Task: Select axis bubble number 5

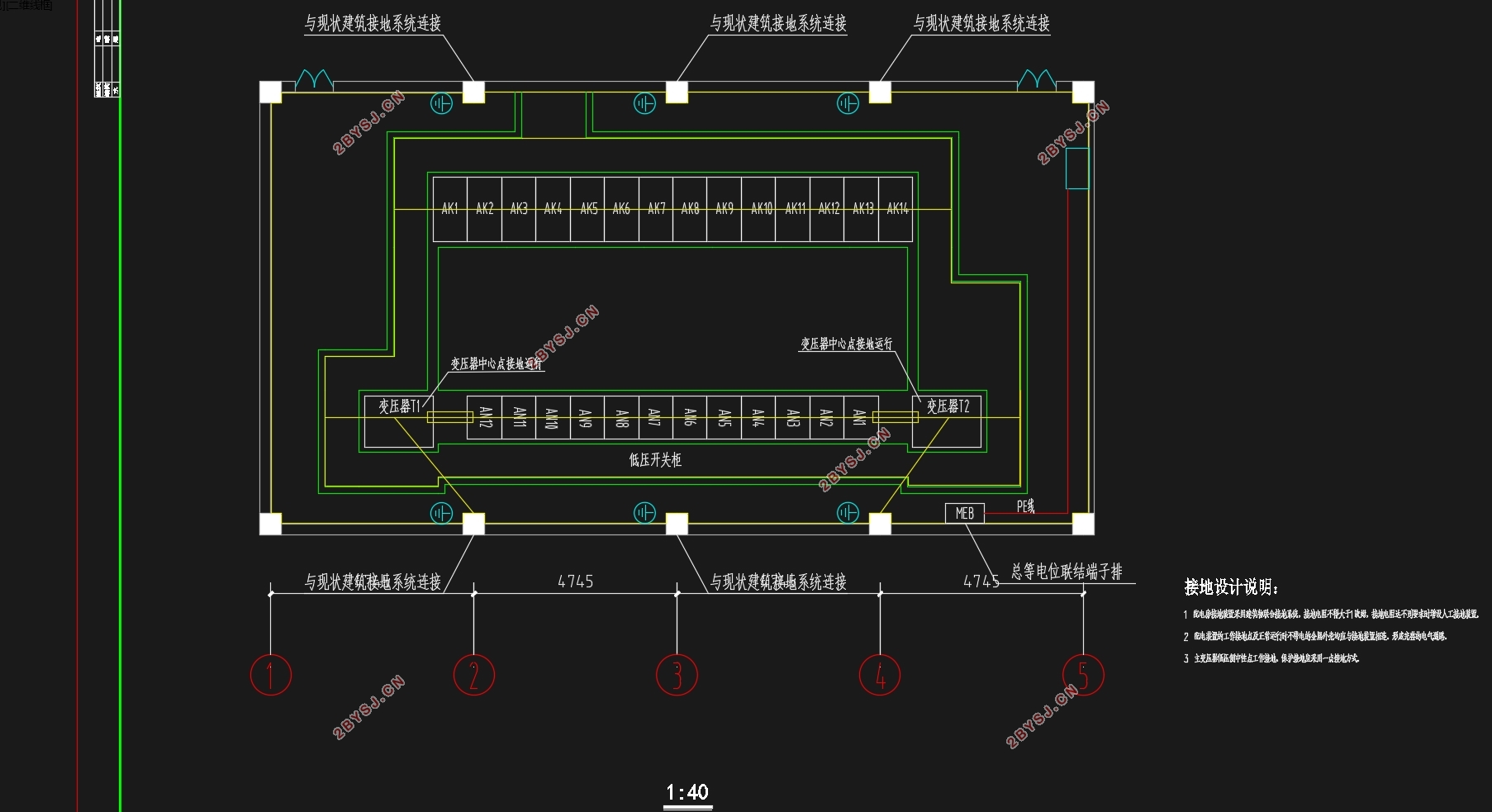Action: click(1083, 675)
